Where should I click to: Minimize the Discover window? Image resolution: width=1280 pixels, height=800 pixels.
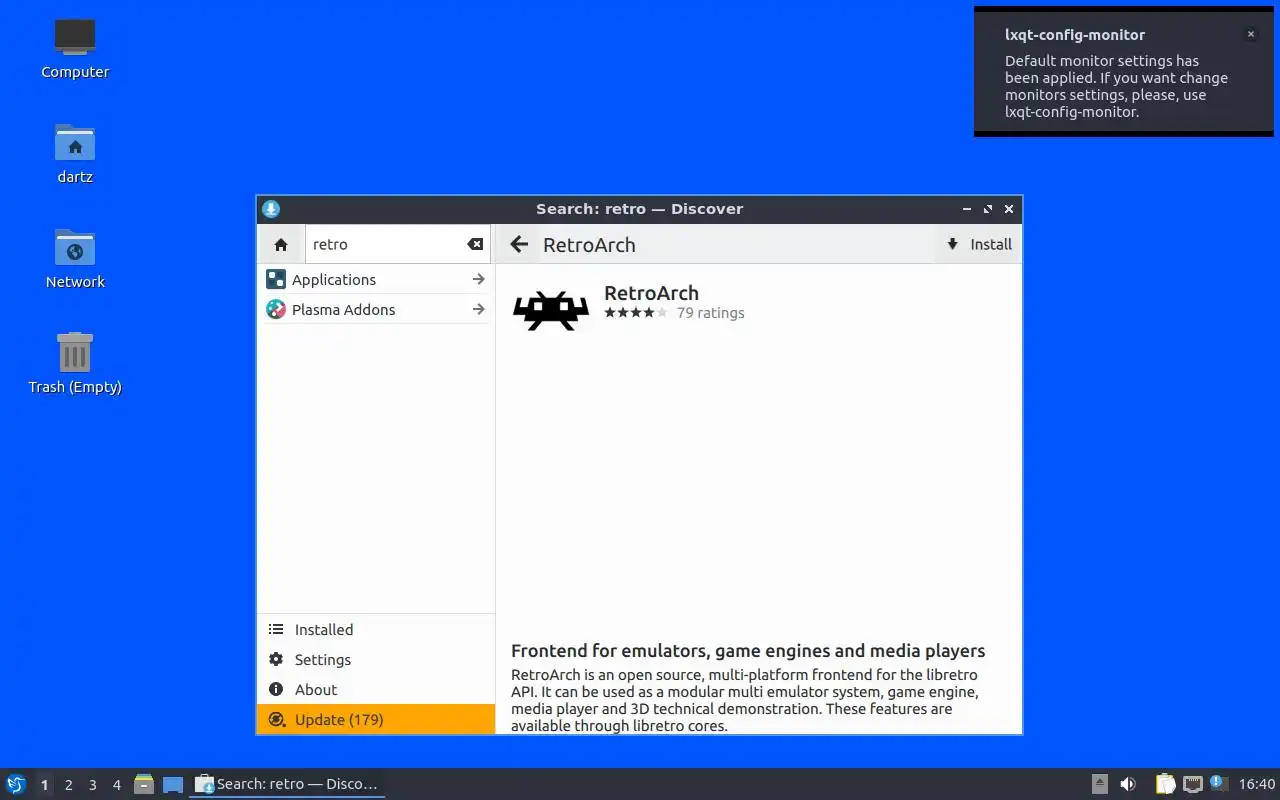point(967,209)
